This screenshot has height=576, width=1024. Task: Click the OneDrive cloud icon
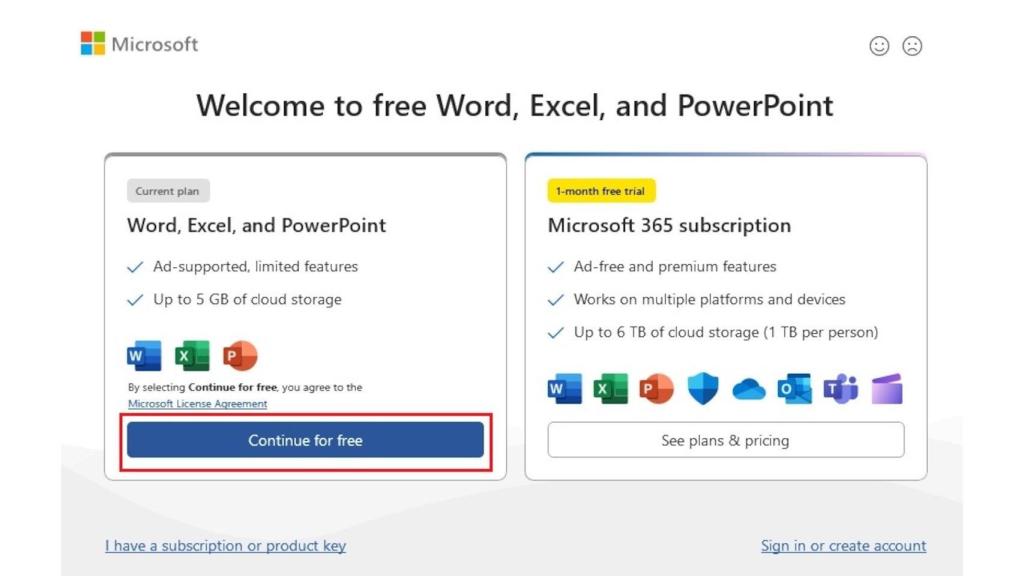point(748,389)
